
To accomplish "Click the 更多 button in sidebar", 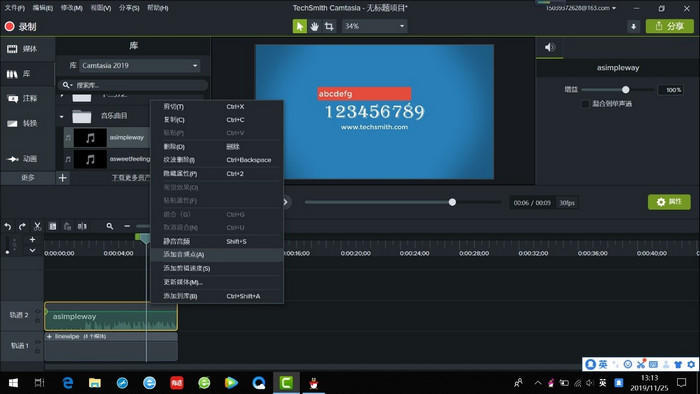I will (x=28, y=178).
